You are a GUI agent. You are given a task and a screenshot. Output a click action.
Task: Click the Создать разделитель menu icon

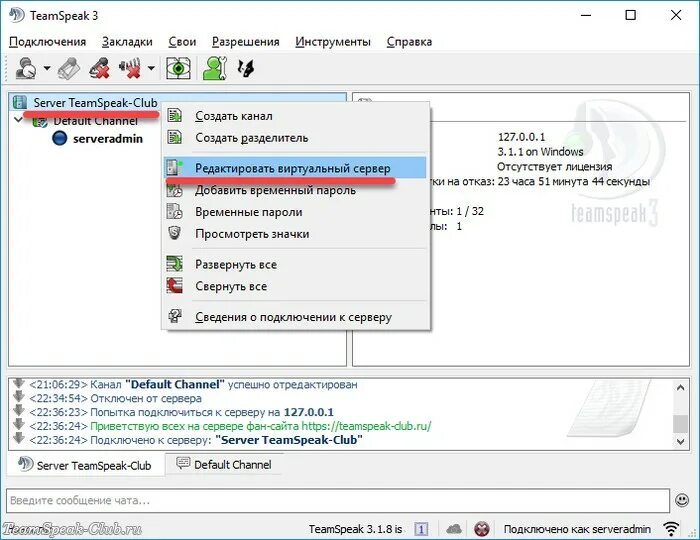(175, 137)
